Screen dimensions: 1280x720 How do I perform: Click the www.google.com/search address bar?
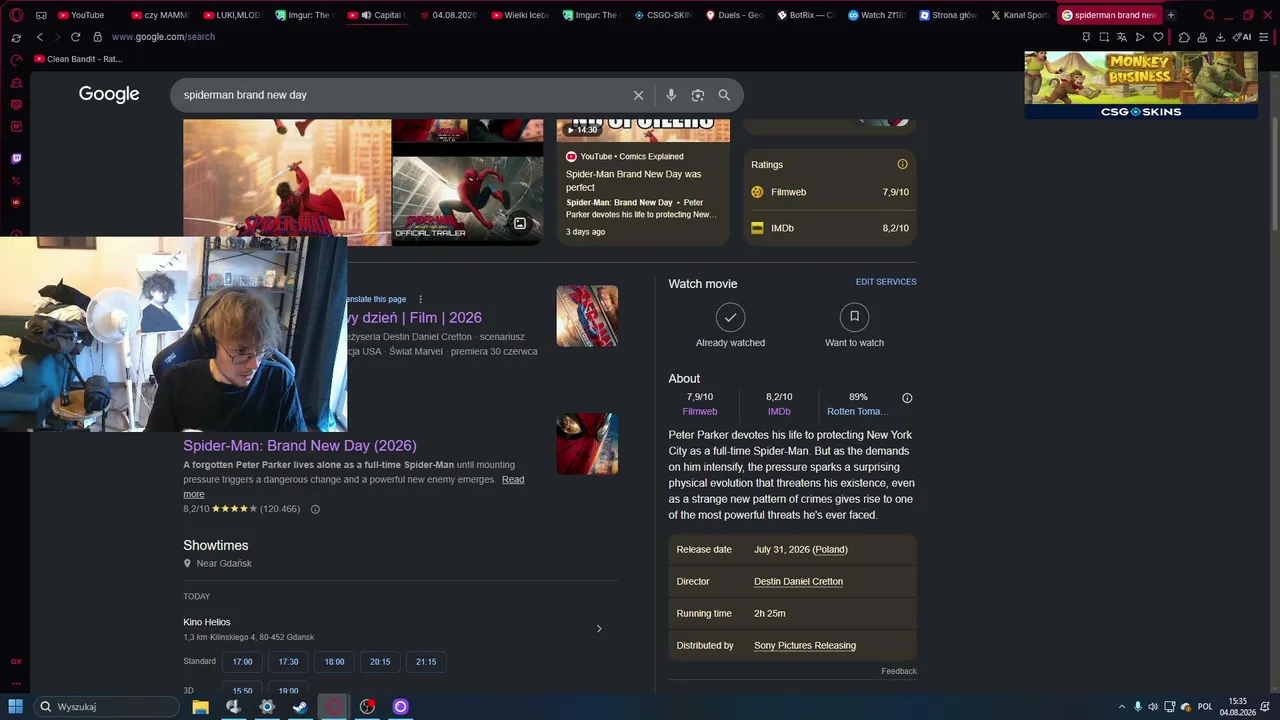pyautogui.click(x=163, y=37)
